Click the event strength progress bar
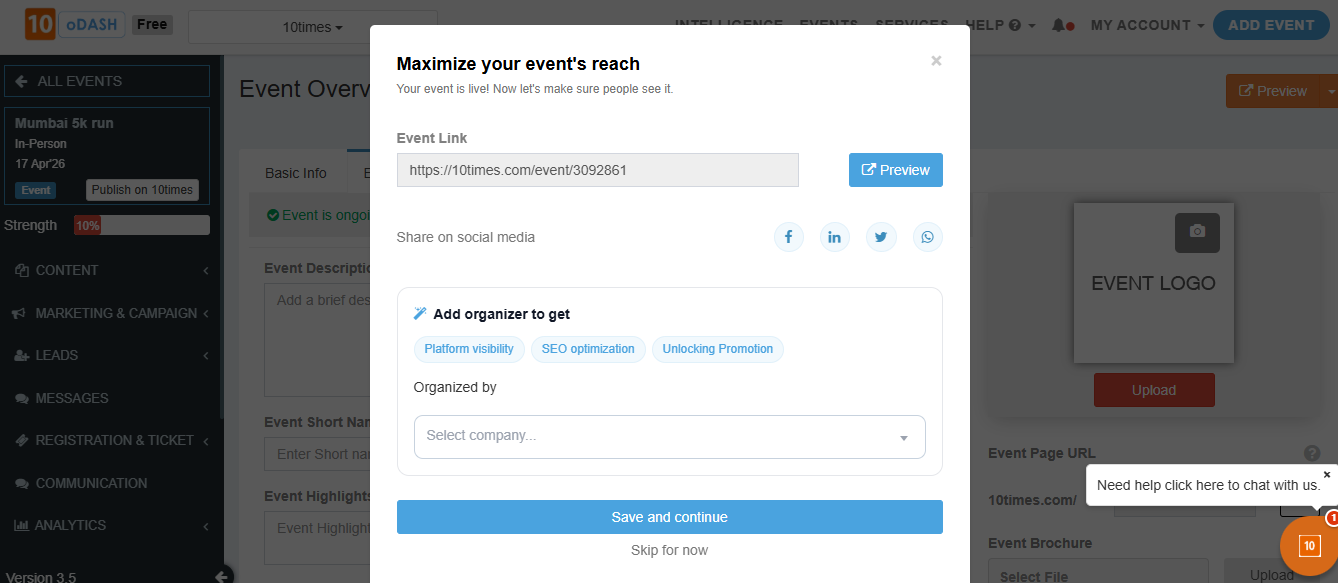This screenshot has width=1338, height=583. [142, 226]
